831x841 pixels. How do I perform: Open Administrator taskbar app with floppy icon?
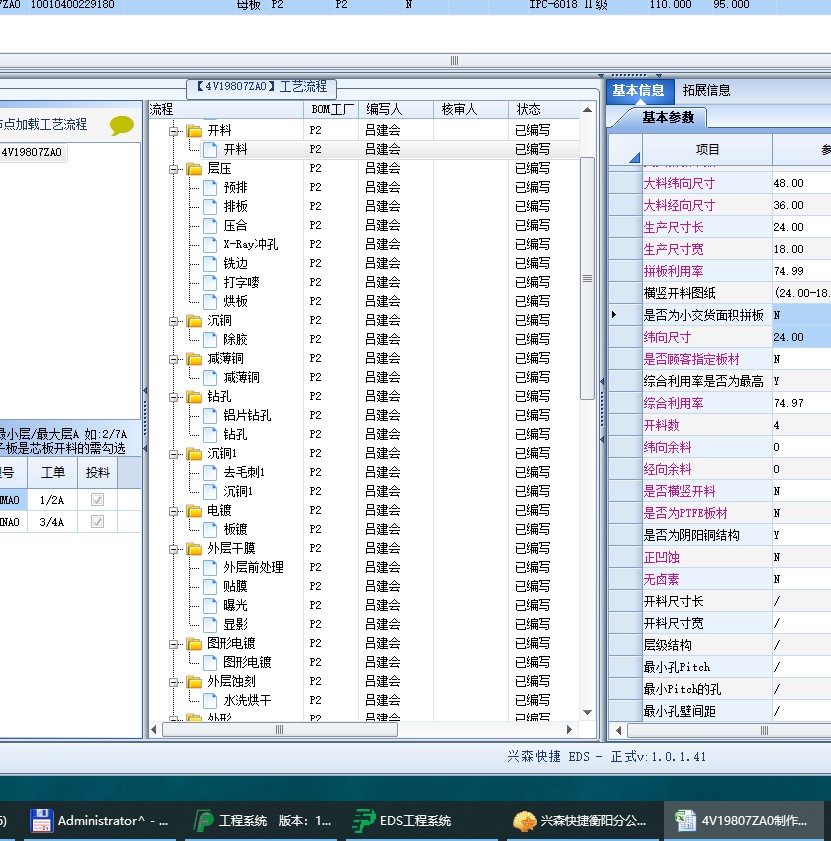click(x=100, y=821)
